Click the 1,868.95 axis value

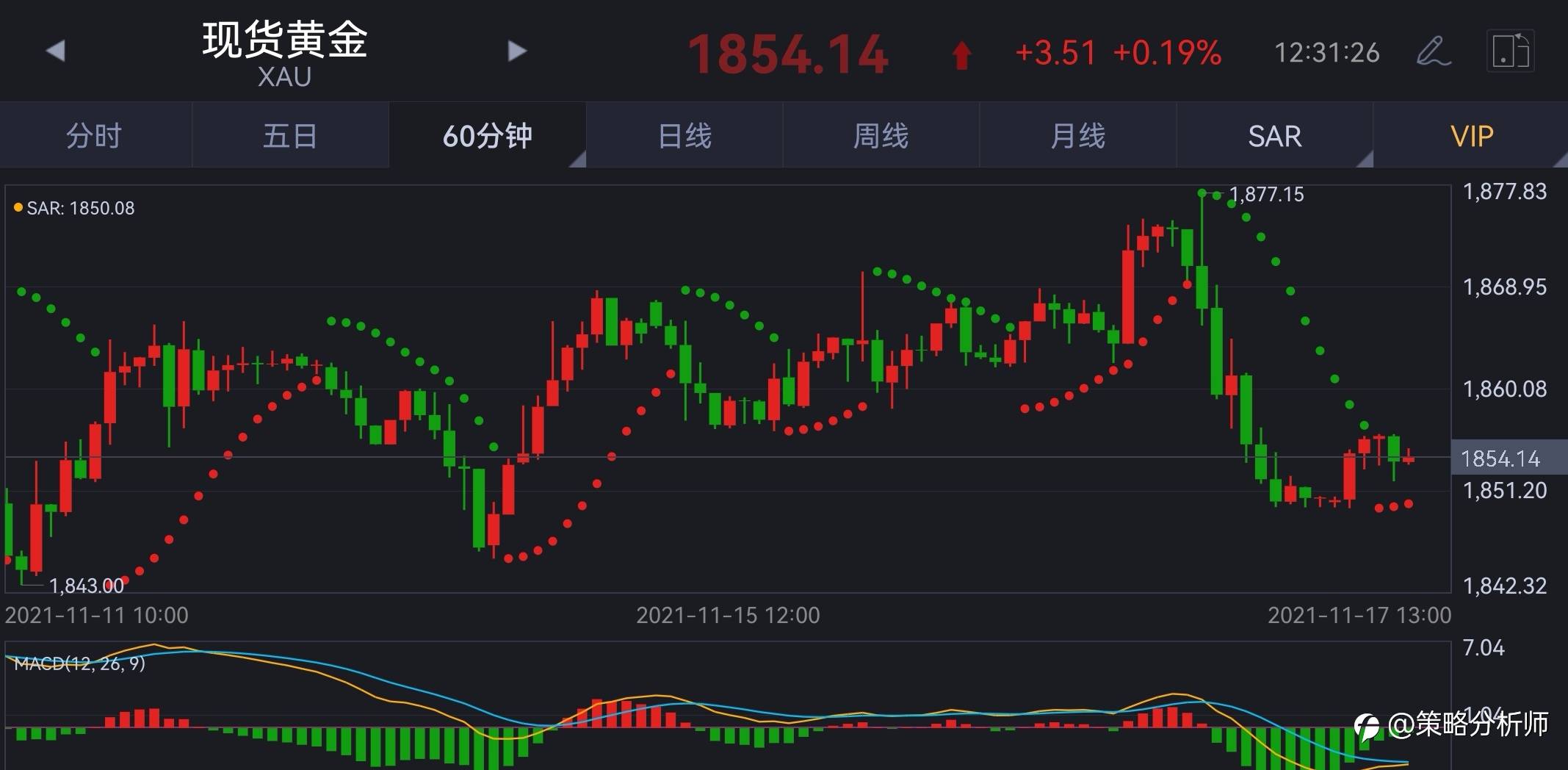coord(1504,287)
